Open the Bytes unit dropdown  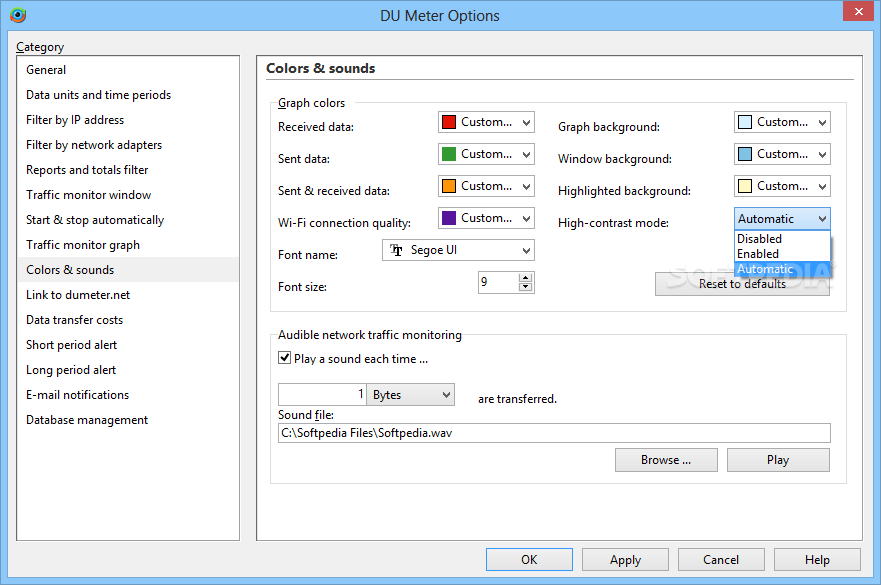[411, 394]
